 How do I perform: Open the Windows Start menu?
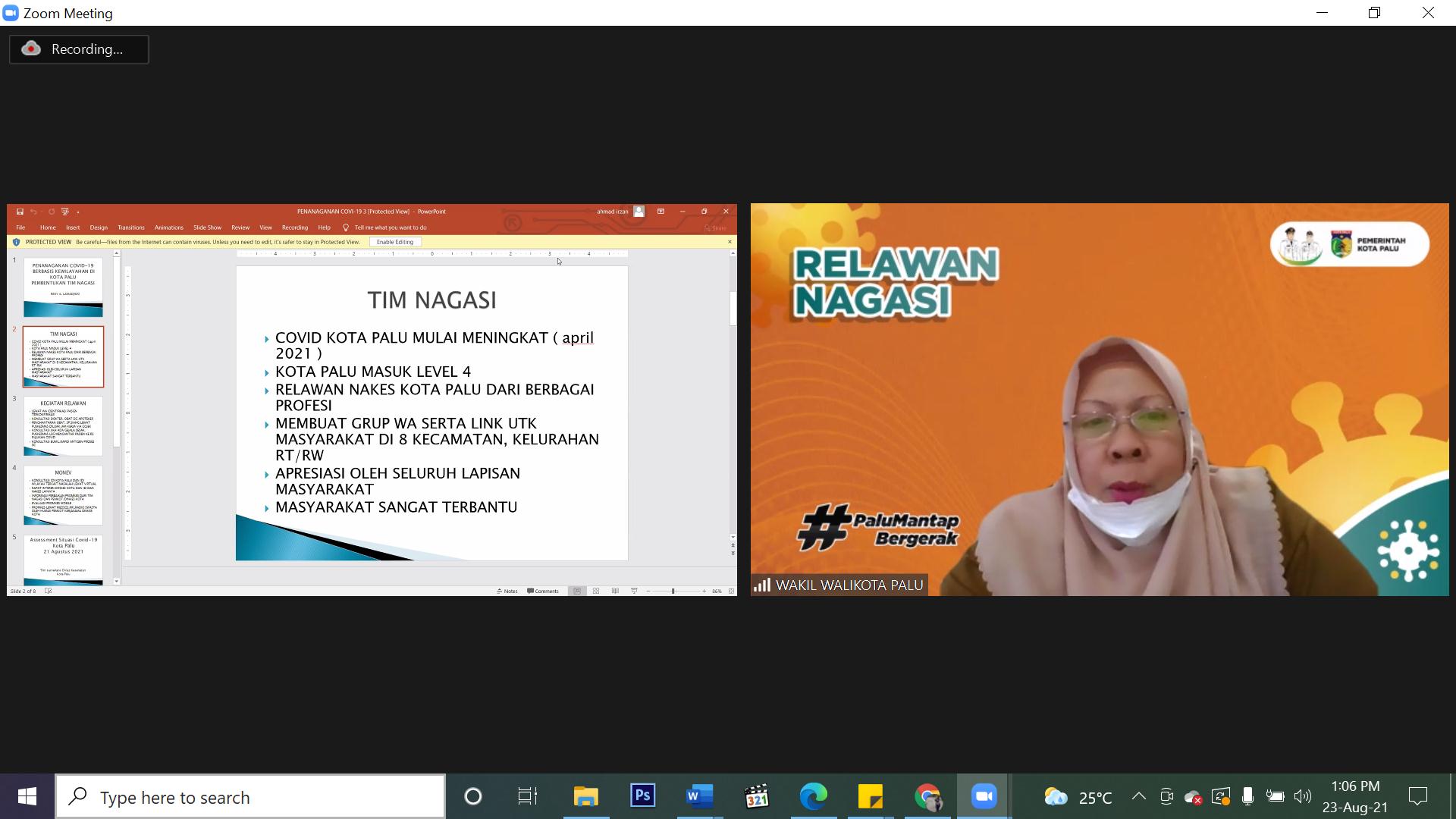(27, 796)
